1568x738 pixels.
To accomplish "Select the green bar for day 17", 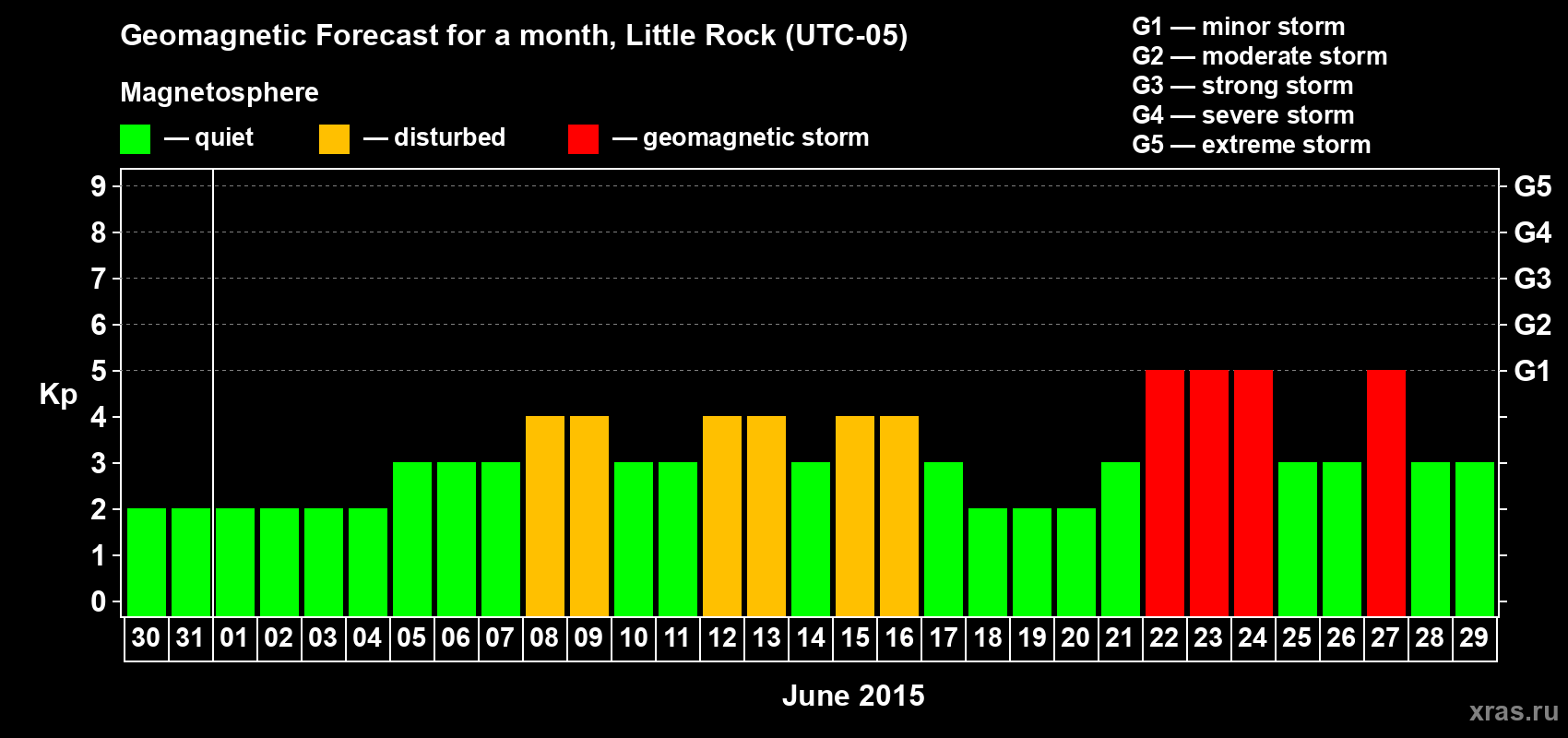I will coord(944,539).
